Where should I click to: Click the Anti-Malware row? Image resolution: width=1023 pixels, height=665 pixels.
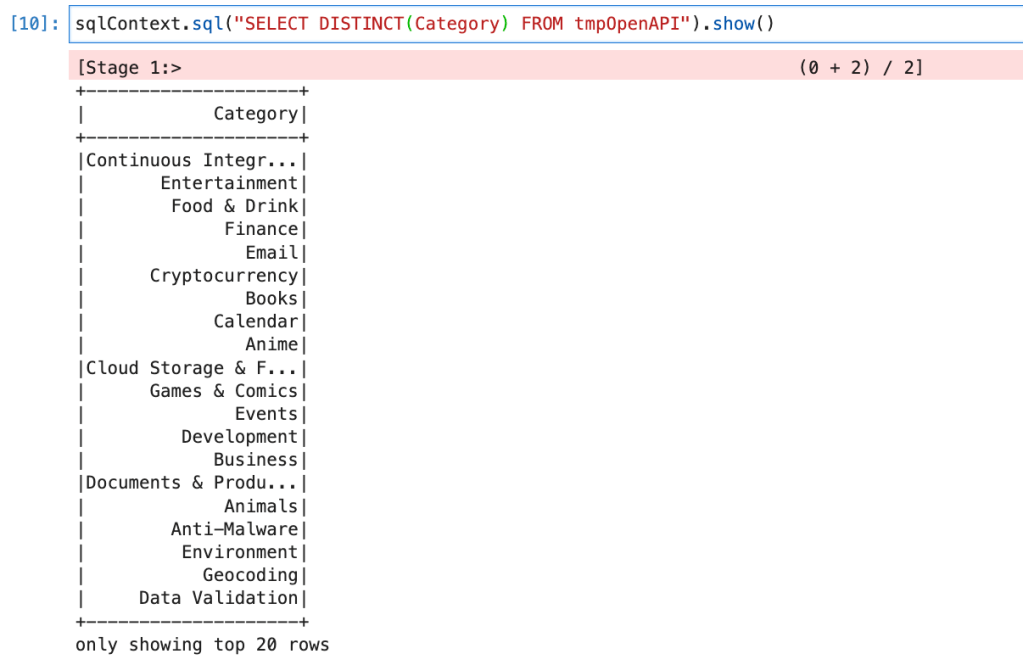[x=234, y=529]
